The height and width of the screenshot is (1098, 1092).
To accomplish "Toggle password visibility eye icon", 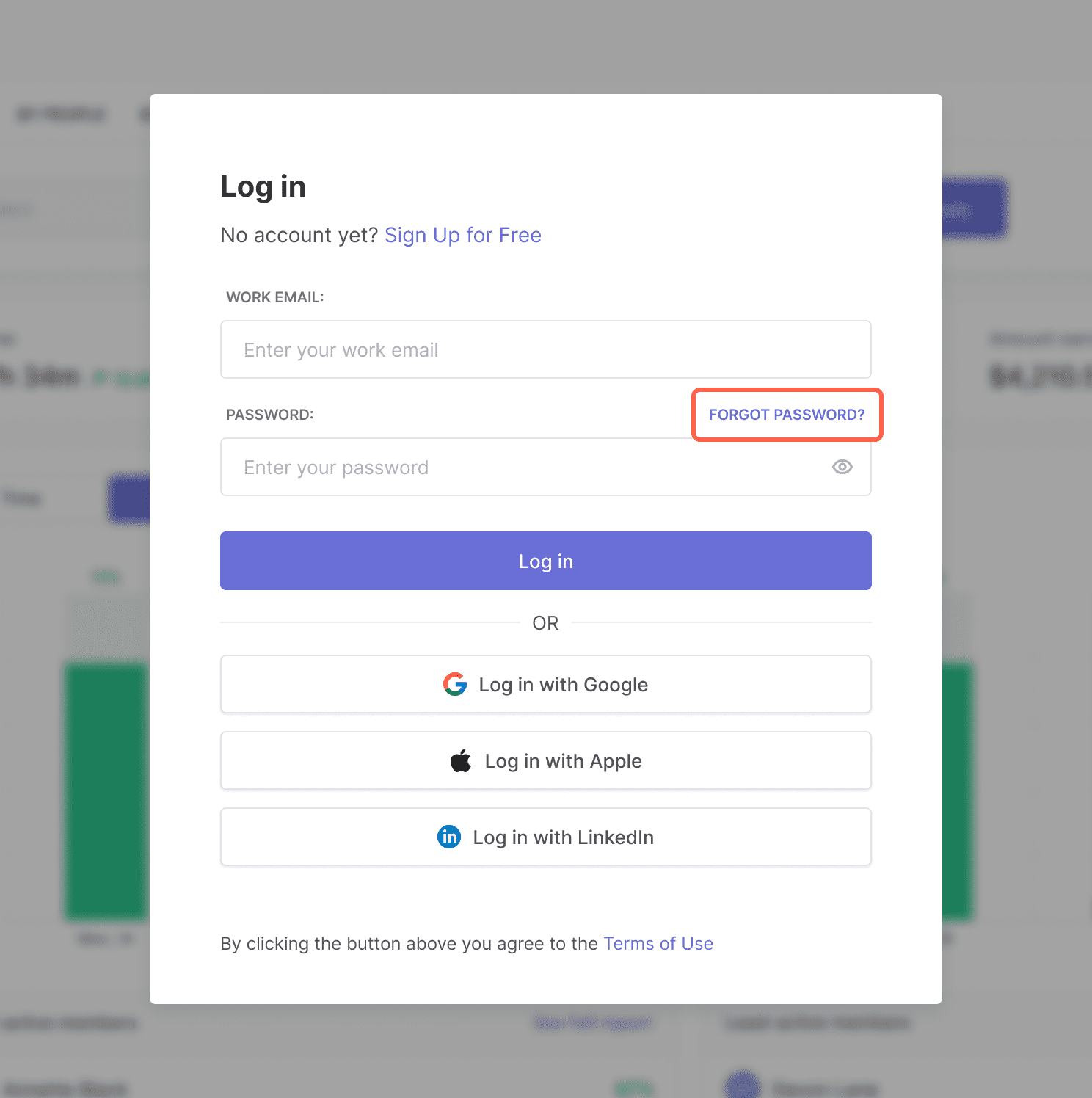I will click(842, 467).
